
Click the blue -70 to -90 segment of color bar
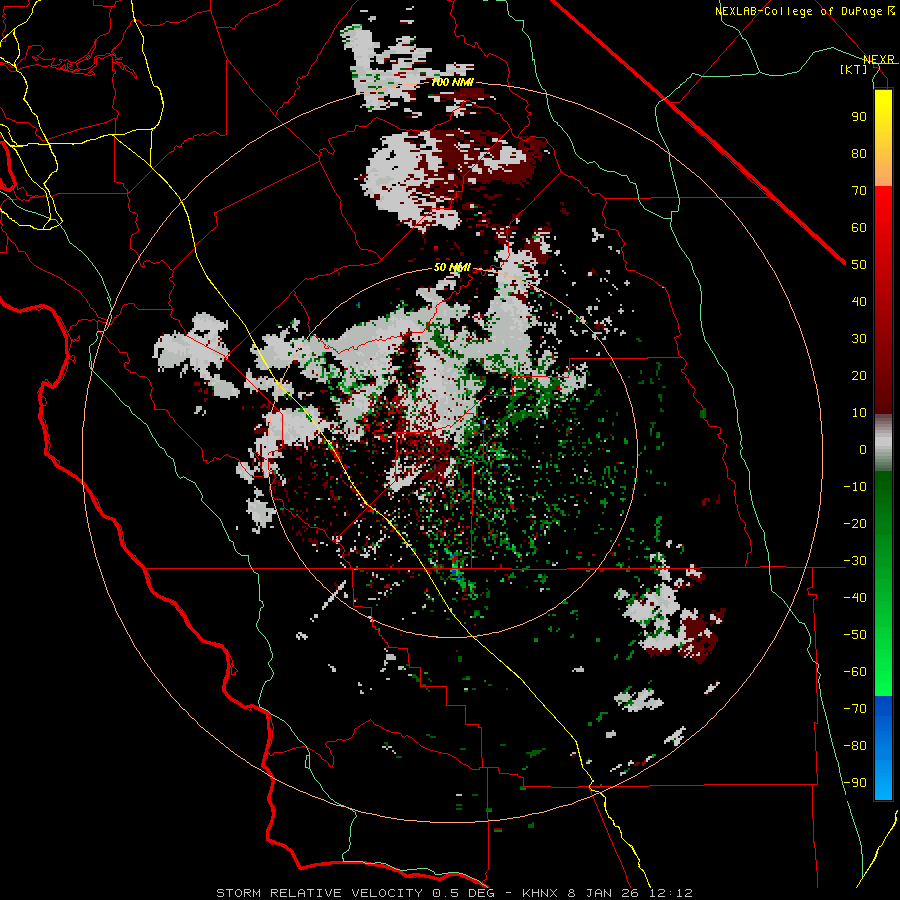(883, 748)
